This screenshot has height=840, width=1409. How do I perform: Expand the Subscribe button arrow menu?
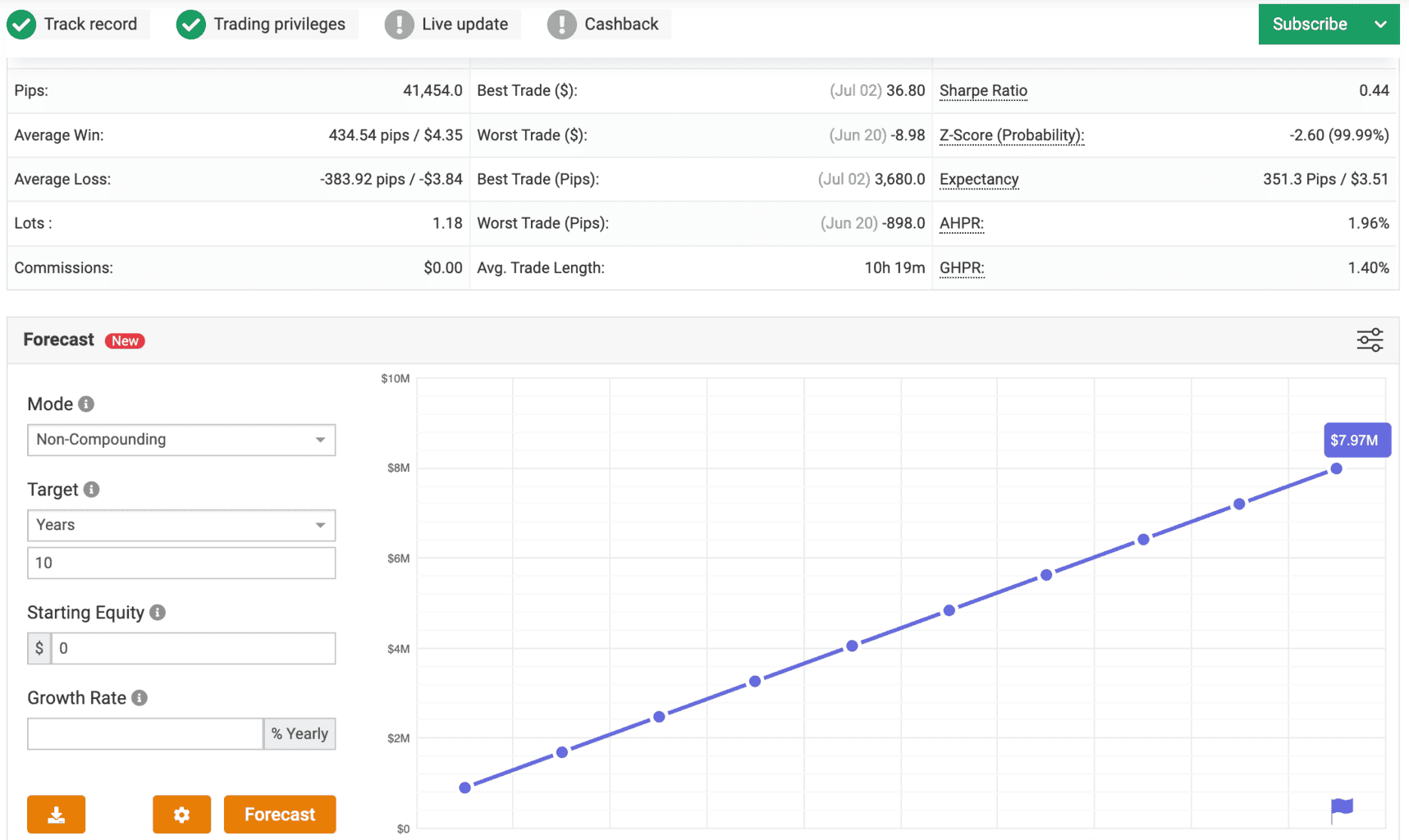1380,25
